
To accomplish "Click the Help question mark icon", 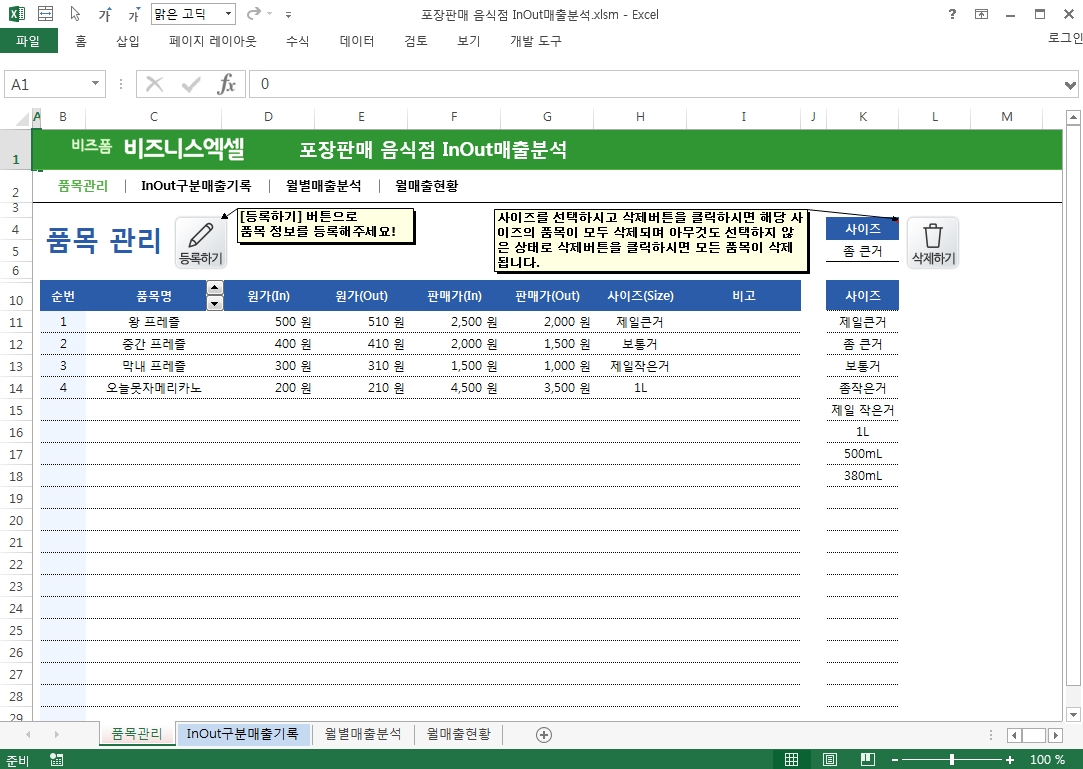I will coord(951,15).
